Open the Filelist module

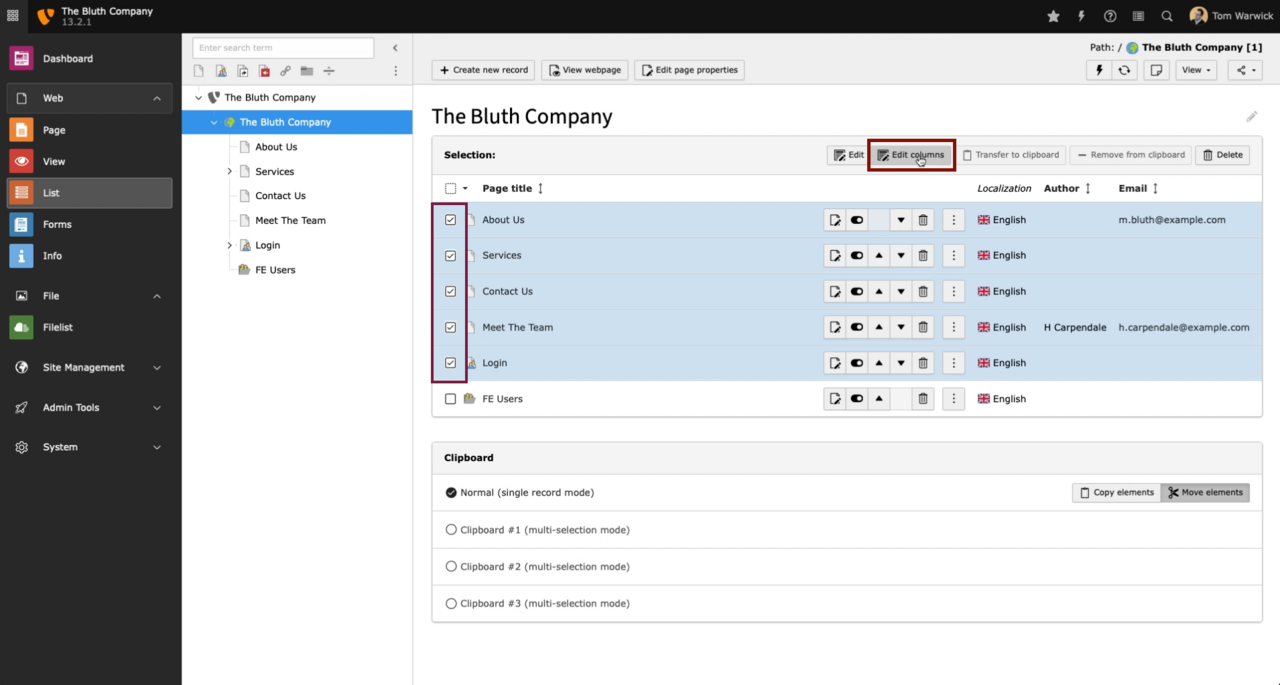click(57, 327)
